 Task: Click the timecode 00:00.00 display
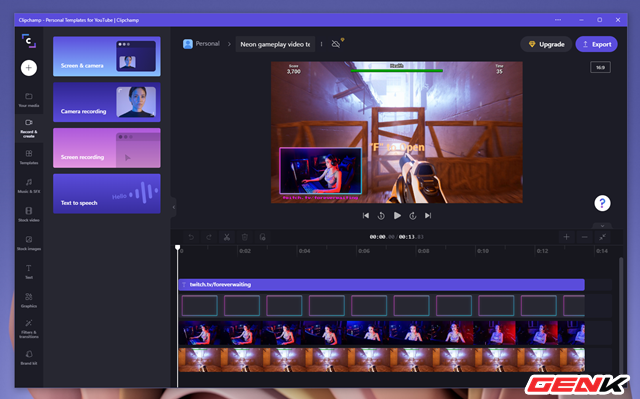[382, 237]
